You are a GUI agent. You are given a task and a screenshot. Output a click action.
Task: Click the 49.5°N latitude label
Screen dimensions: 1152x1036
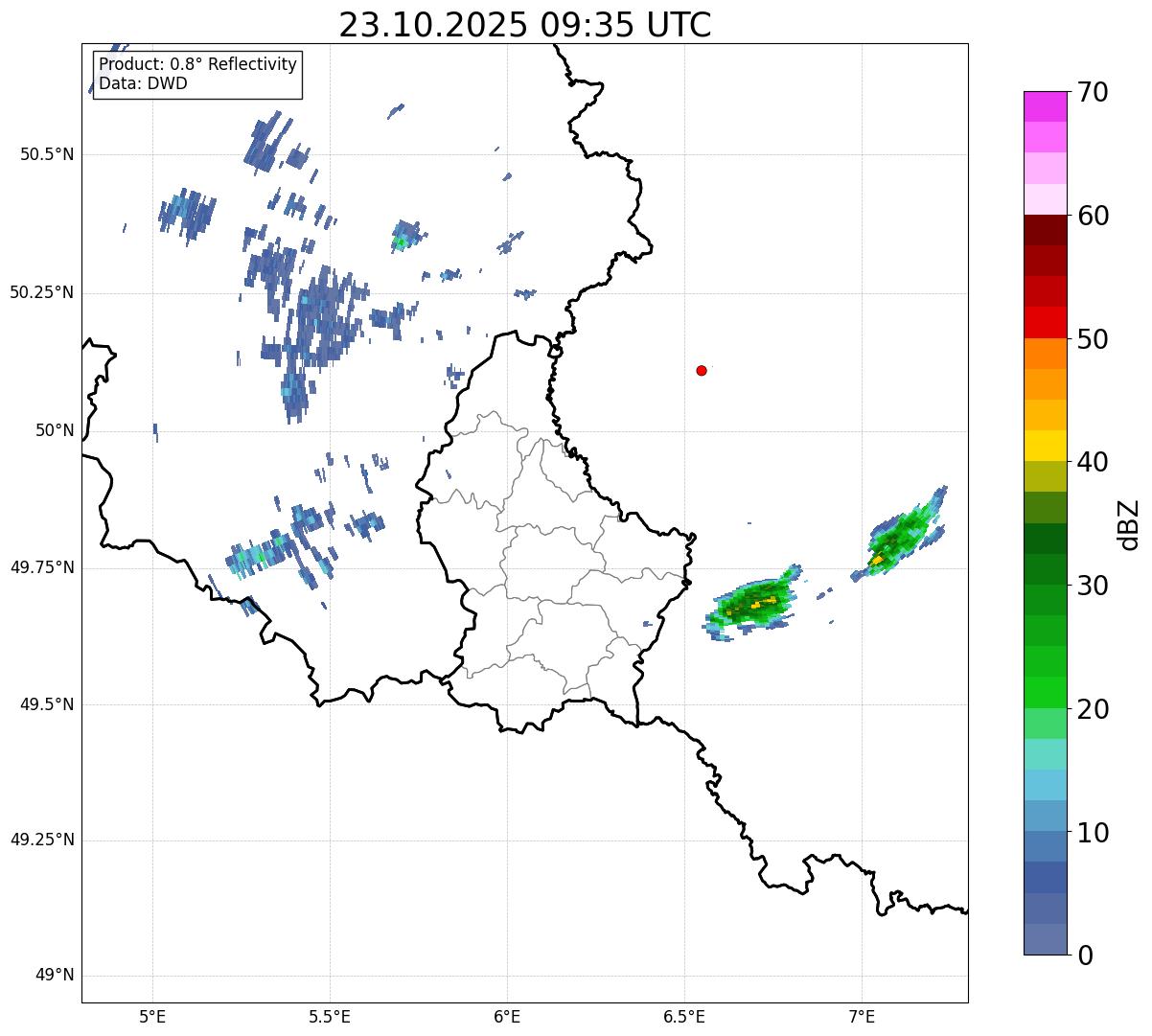46,704
